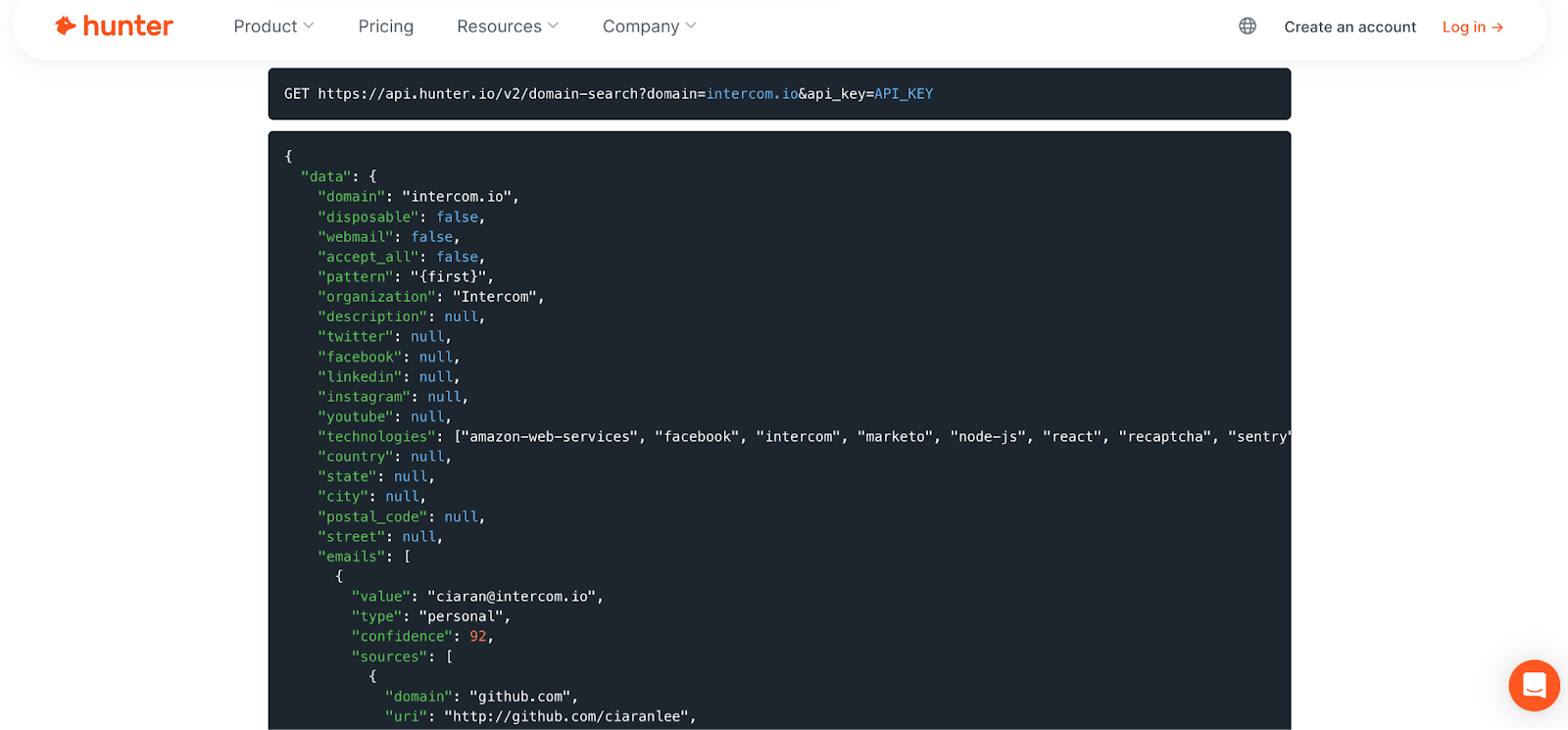Click intercom.io in the request URL

(x=752, y=94)
